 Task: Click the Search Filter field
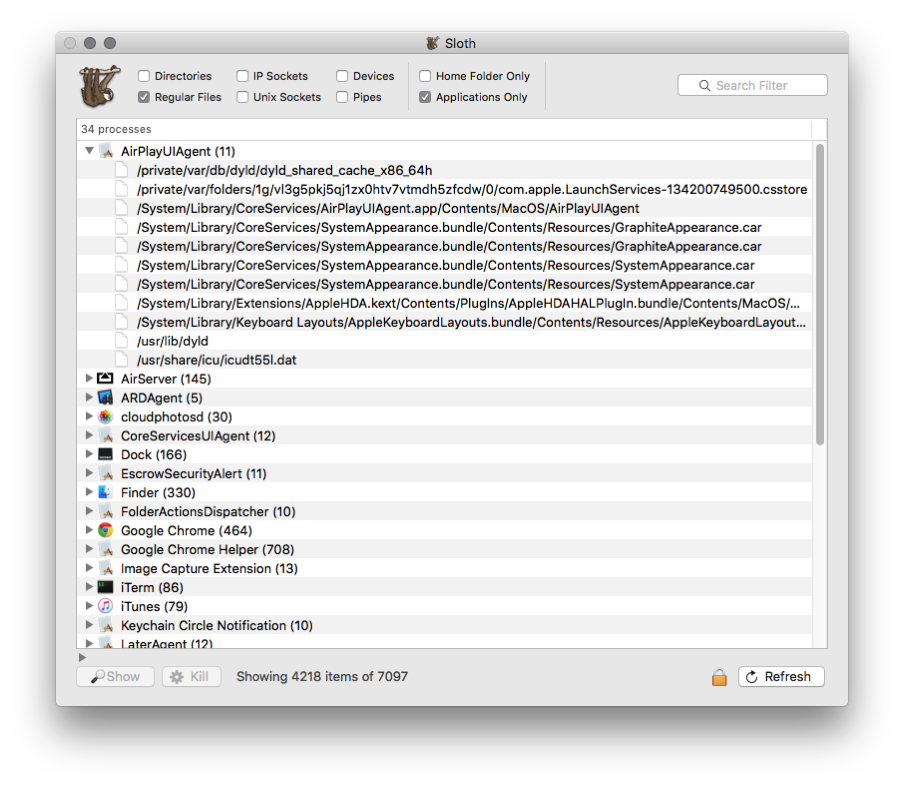(752, 85)
